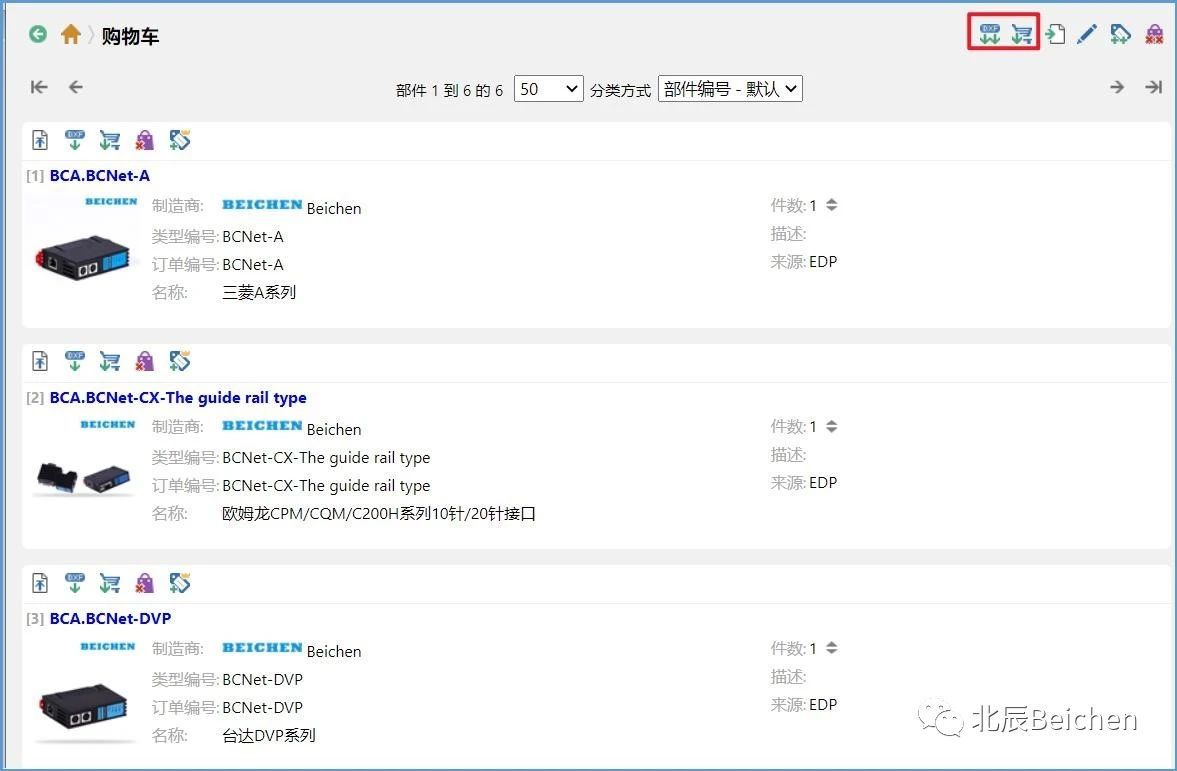
Task: Open the sort order dropdown 部件编号 - 默认
Action: (x=730, y=89)
